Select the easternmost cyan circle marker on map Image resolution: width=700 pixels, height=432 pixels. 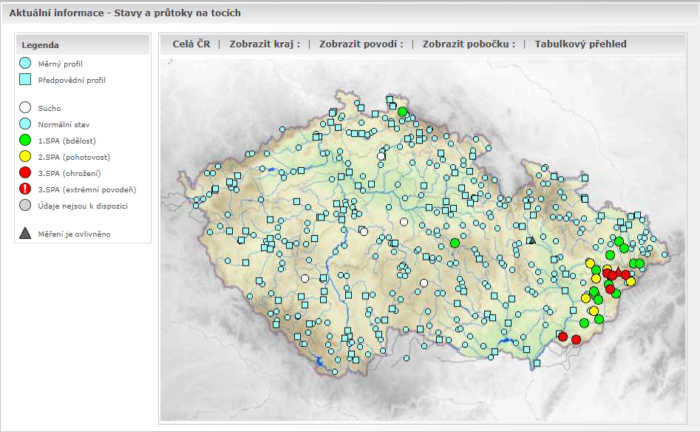tap(665, 255)
